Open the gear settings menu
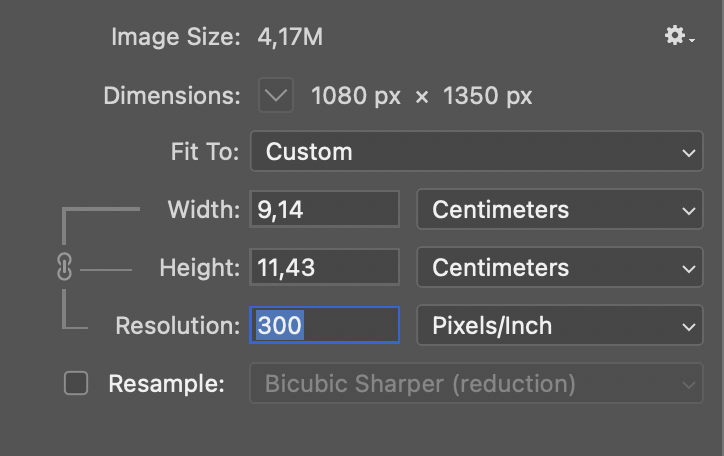The height and width of the screenshot is (456, 724). pos(679,35)
